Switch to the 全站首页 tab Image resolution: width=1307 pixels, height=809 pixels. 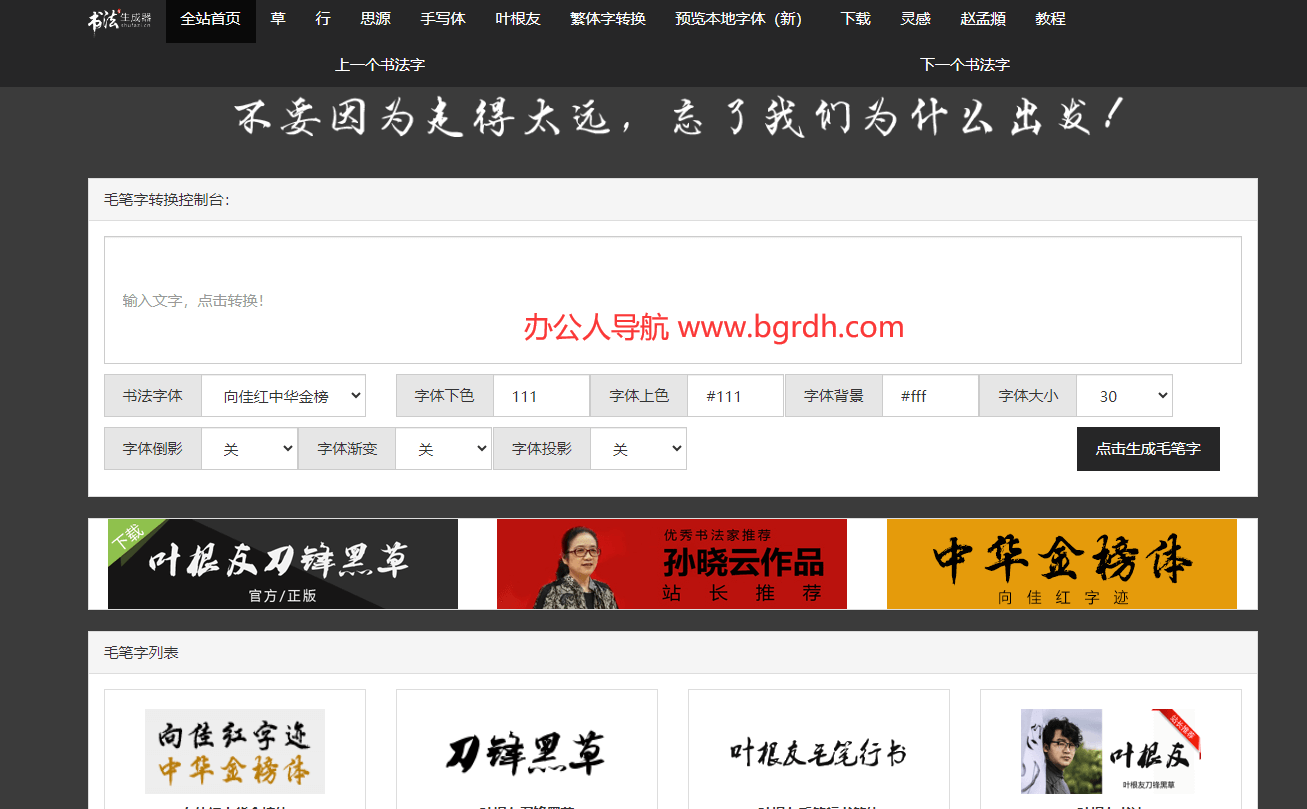[x=210, y=19]
